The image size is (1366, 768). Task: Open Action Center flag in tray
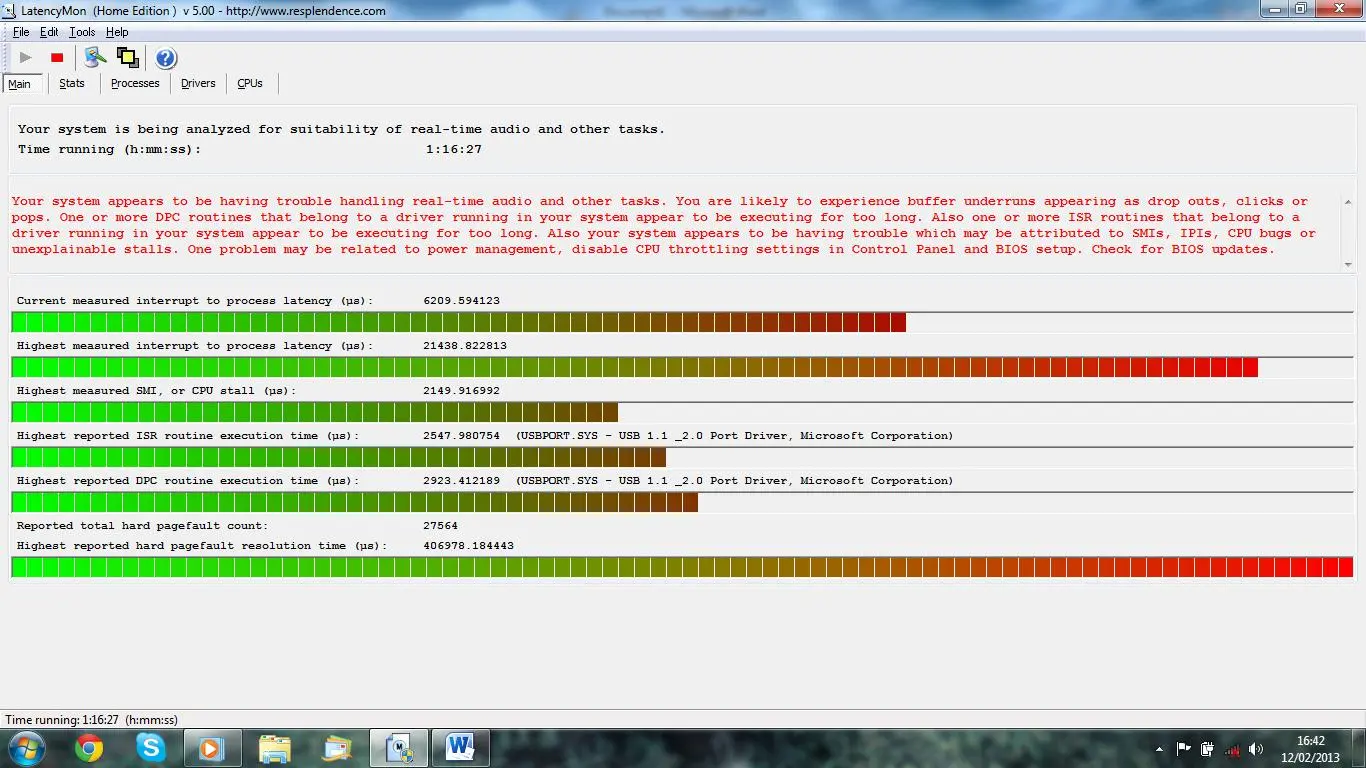coord(1184,748)
